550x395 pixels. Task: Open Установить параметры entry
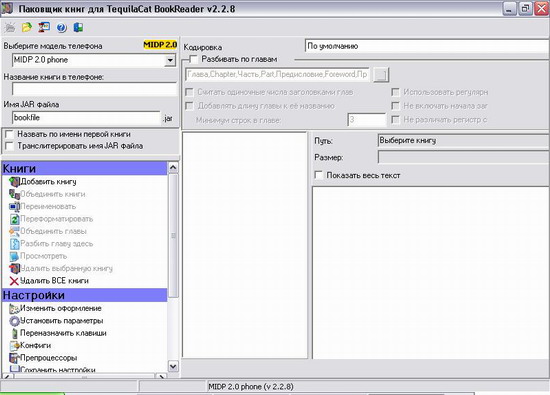61,321
